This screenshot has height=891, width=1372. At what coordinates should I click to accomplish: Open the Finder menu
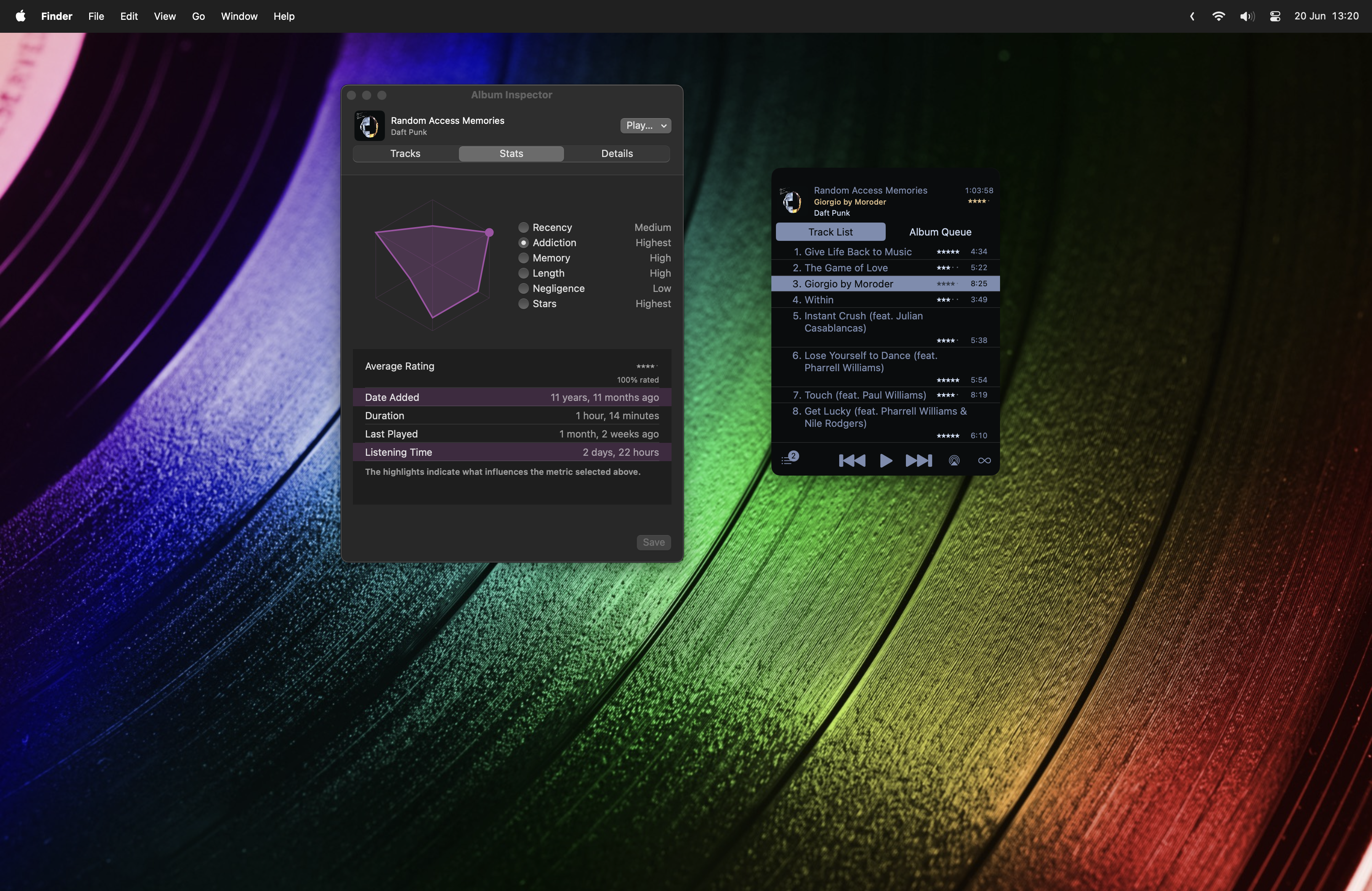tap(56, 16)
